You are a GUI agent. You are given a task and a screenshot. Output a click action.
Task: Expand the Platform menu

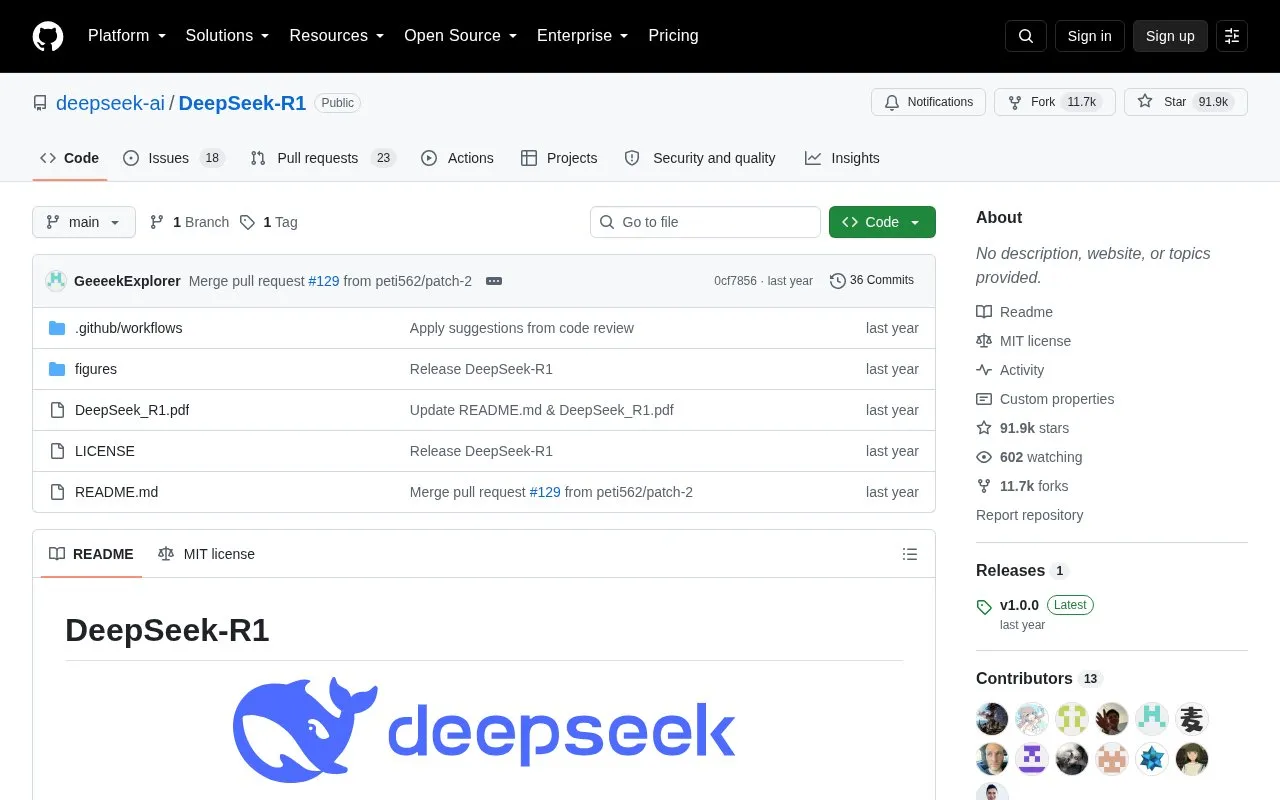[x=127, y=36]
